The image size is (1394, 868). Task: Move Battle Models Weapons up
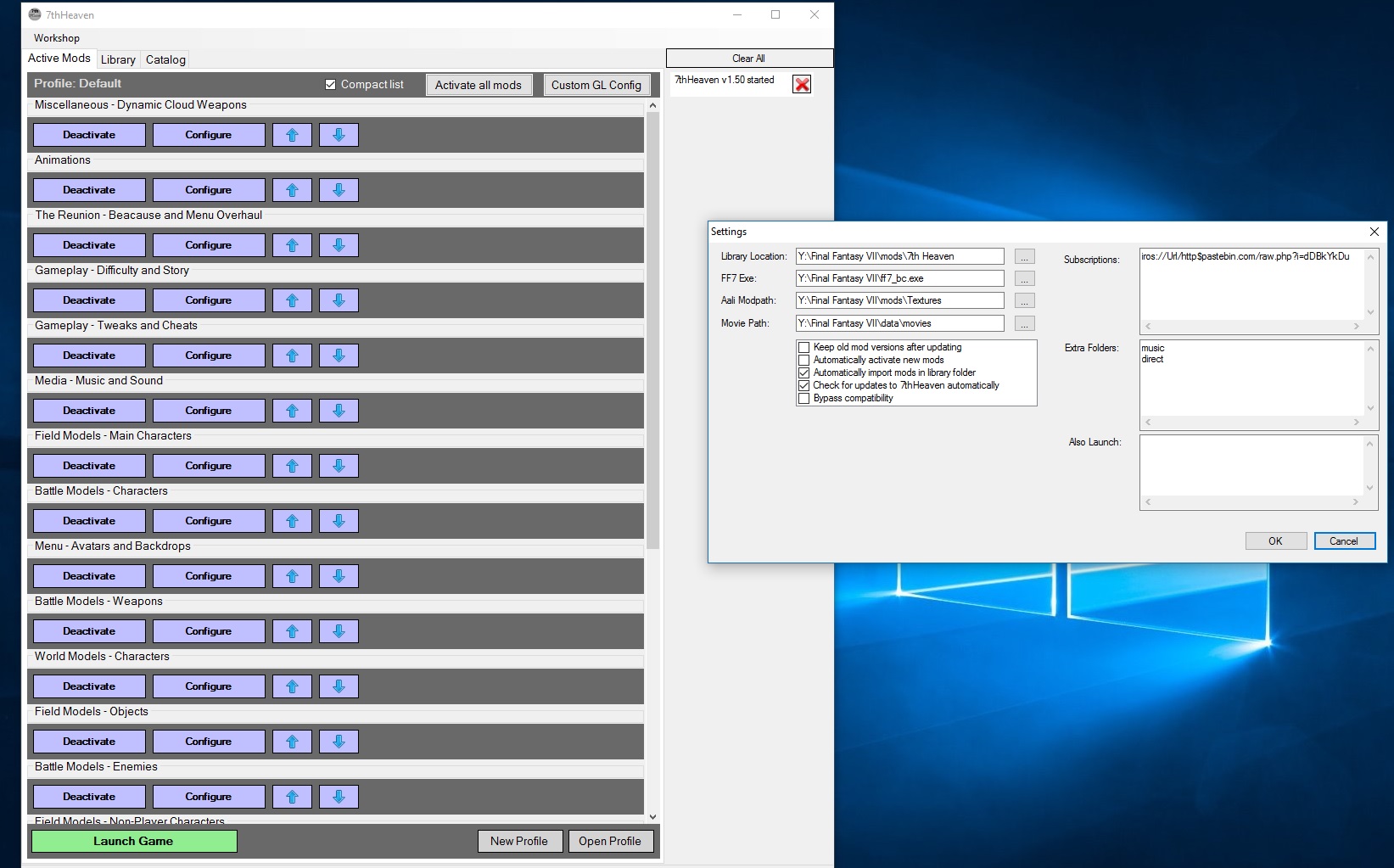292,631
